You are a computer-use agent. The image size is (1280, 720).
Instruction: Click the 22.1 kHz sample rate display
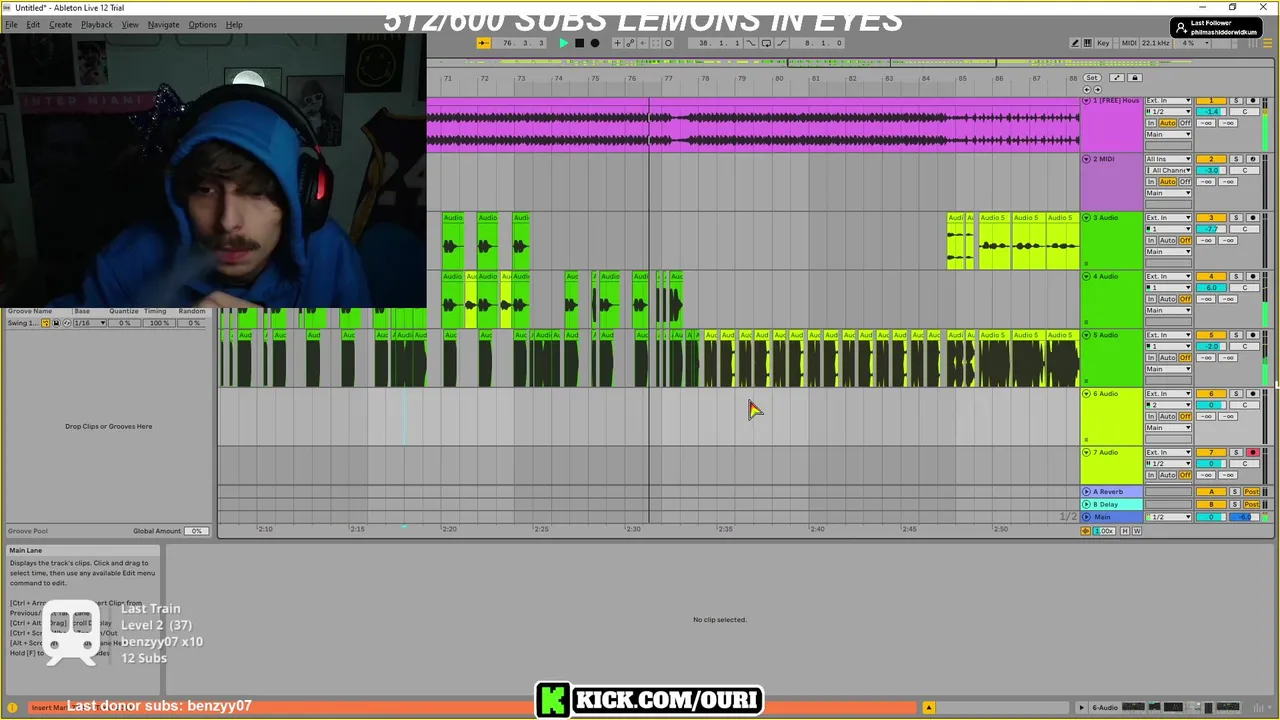coord(1156,43)
